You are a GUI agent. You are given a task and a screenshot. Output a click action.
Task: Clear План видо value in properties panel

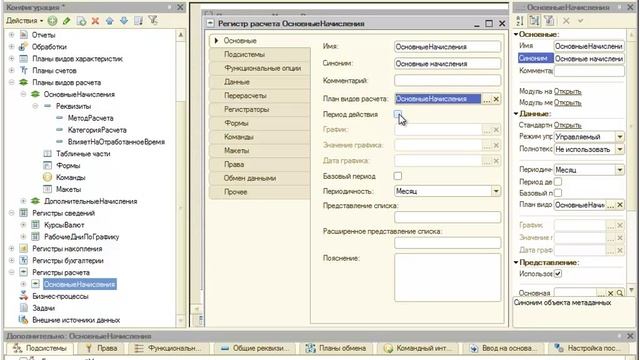pyautogui.click(x=620, y=205)
